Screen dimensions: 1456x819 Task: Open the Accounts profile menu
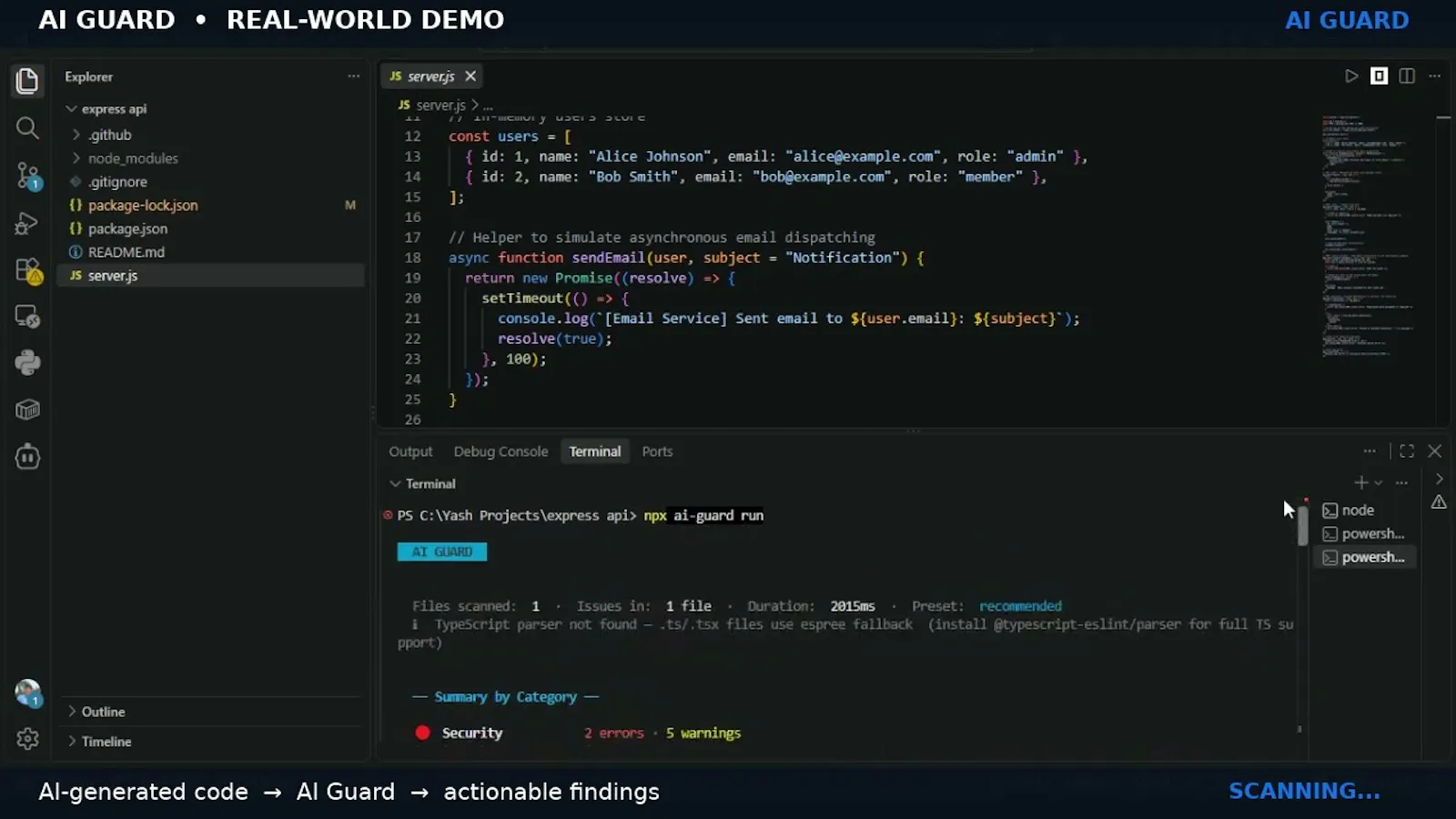27,693
